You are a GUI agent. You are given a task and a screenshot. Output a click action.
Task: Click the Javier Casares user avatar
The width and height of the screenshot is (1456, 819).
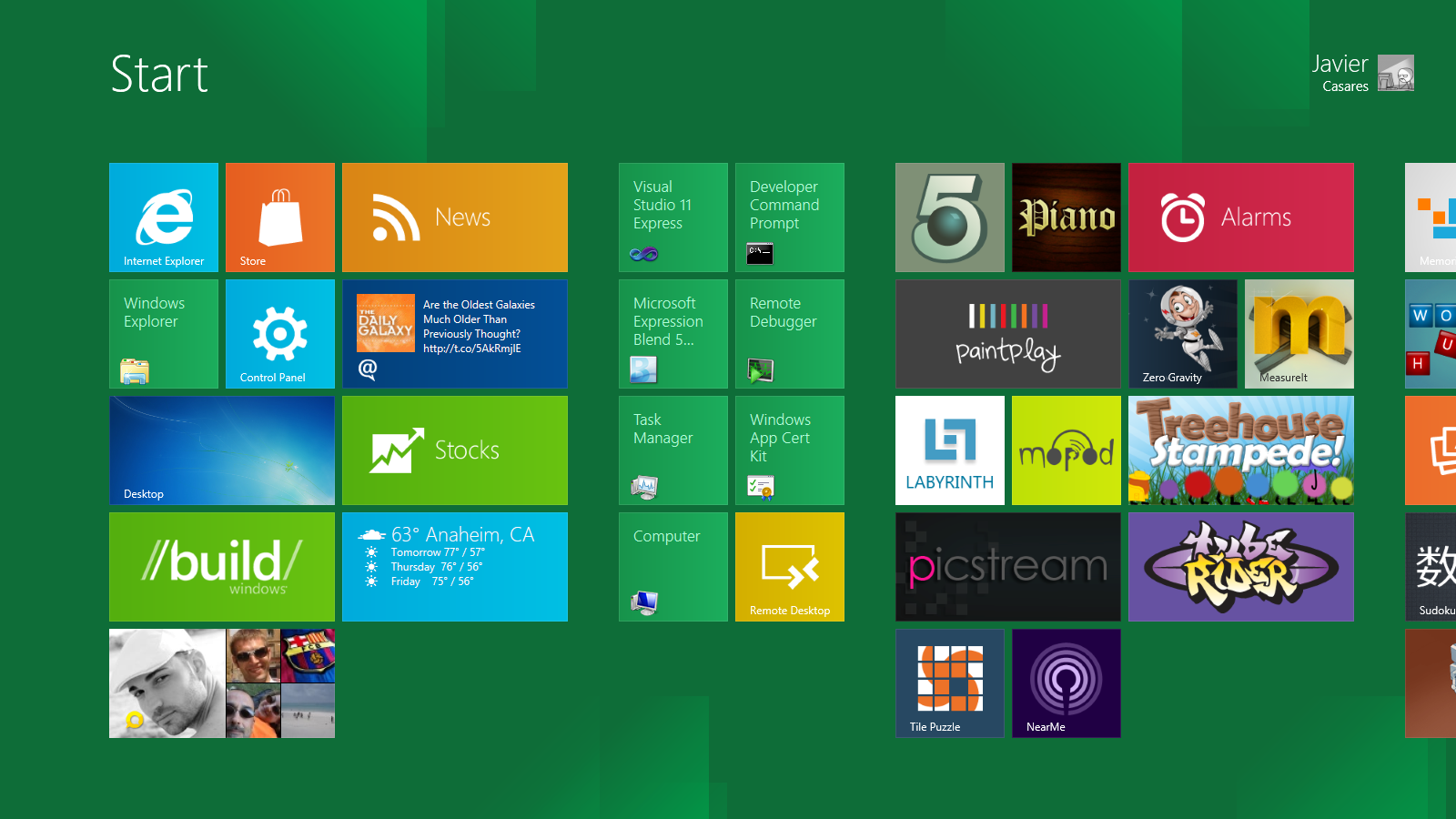click(x=1395, y=73)
